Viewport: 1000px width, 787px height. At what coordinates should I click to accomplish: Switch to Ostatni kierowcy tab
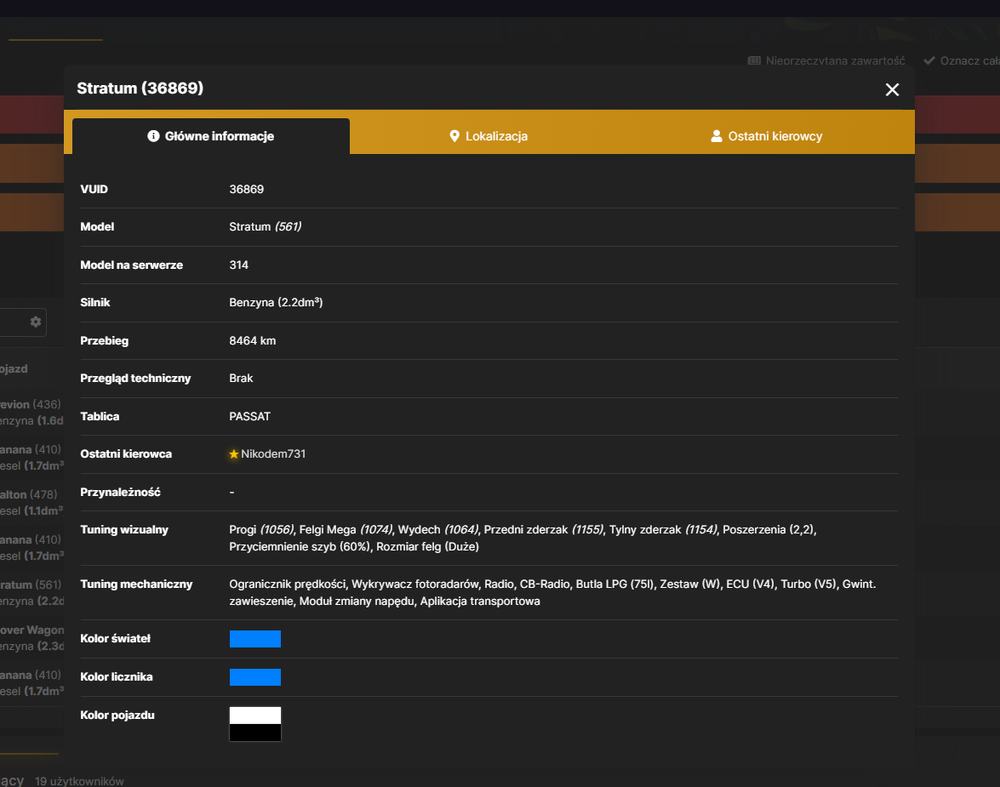[767, 136]
